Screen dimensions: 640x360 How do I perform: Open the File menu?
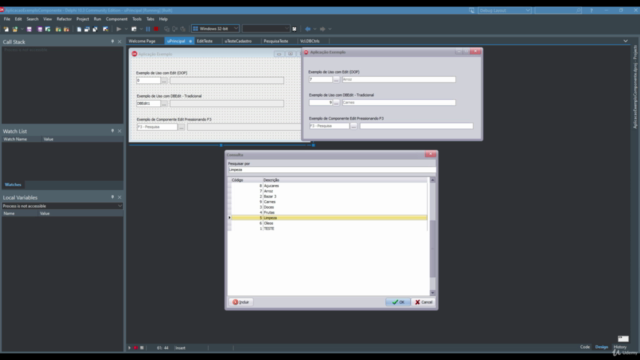coord(7,19)
